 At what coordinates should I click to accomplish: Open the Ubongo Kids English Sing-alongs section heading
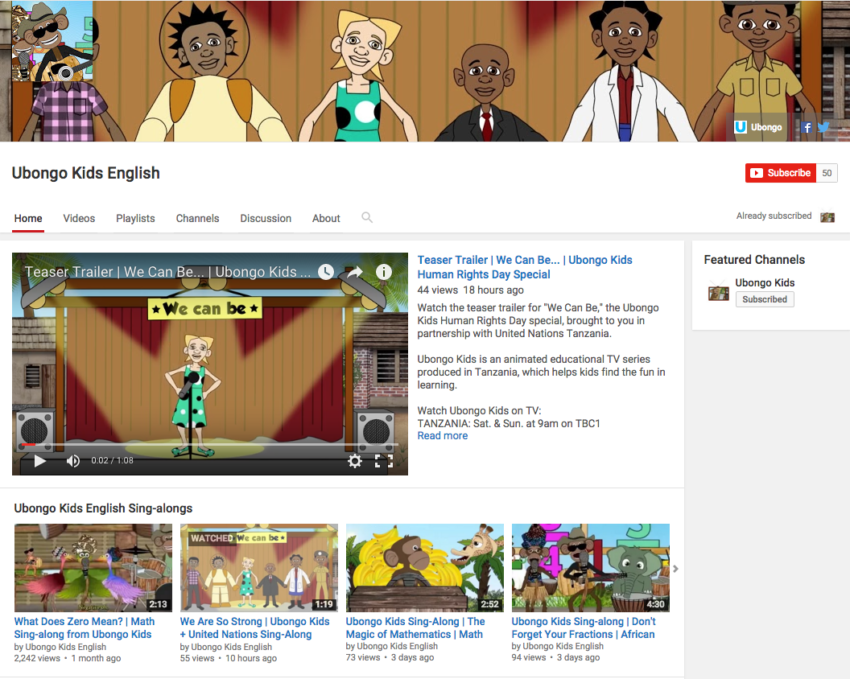click(x=103, y=508)
